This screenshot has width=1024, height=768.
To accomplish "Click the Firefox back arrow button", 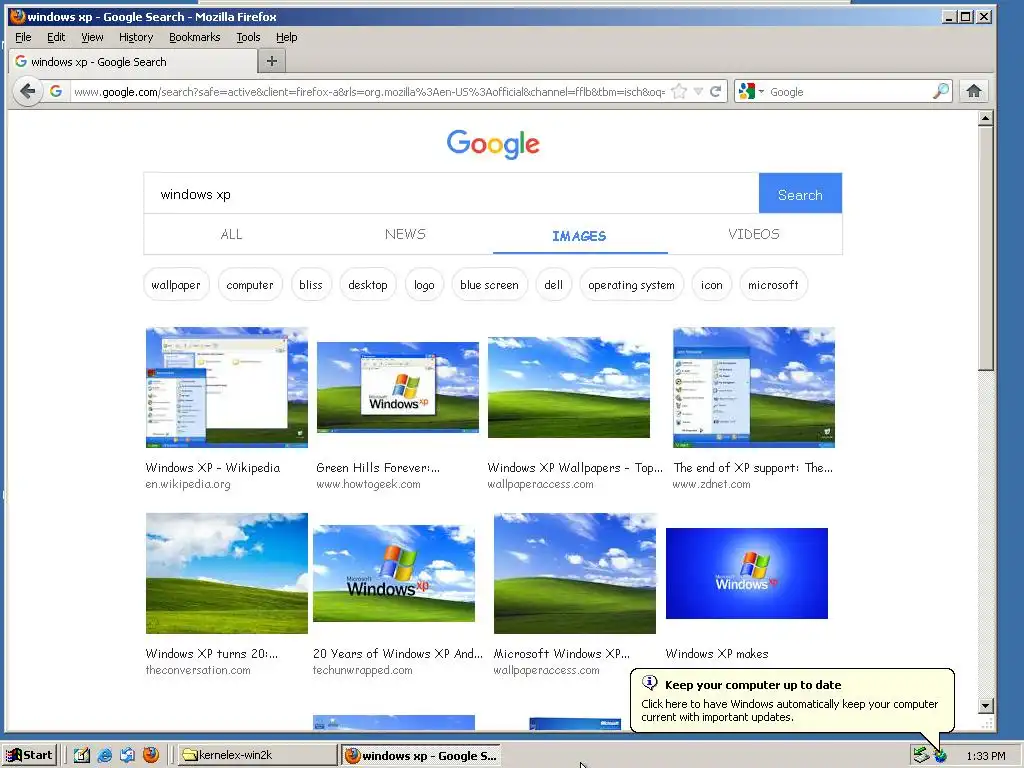I will point(27,91).
